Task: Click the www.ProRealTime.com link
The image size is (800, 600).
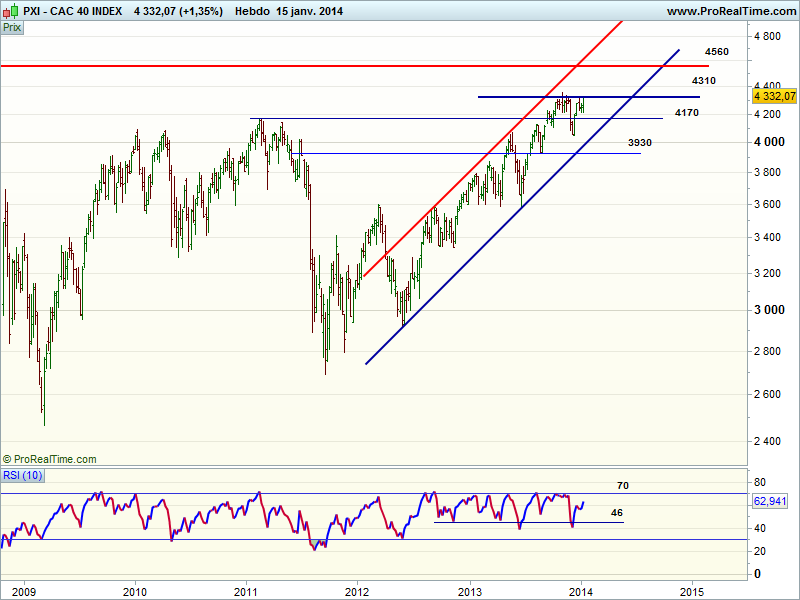Action: point(730,11)
